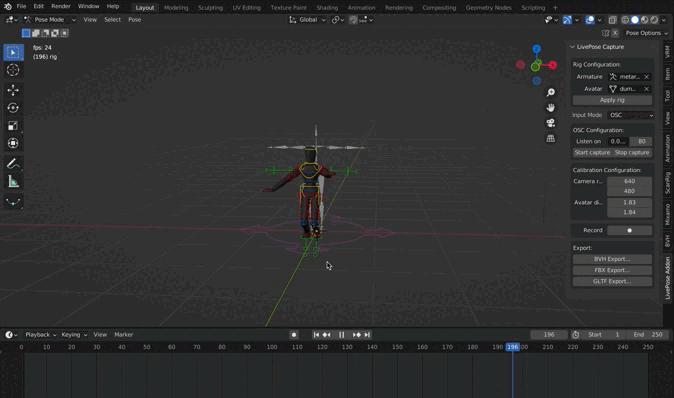Select rendered viewport shading
This screenshot has height=398, width=674.
654,20
